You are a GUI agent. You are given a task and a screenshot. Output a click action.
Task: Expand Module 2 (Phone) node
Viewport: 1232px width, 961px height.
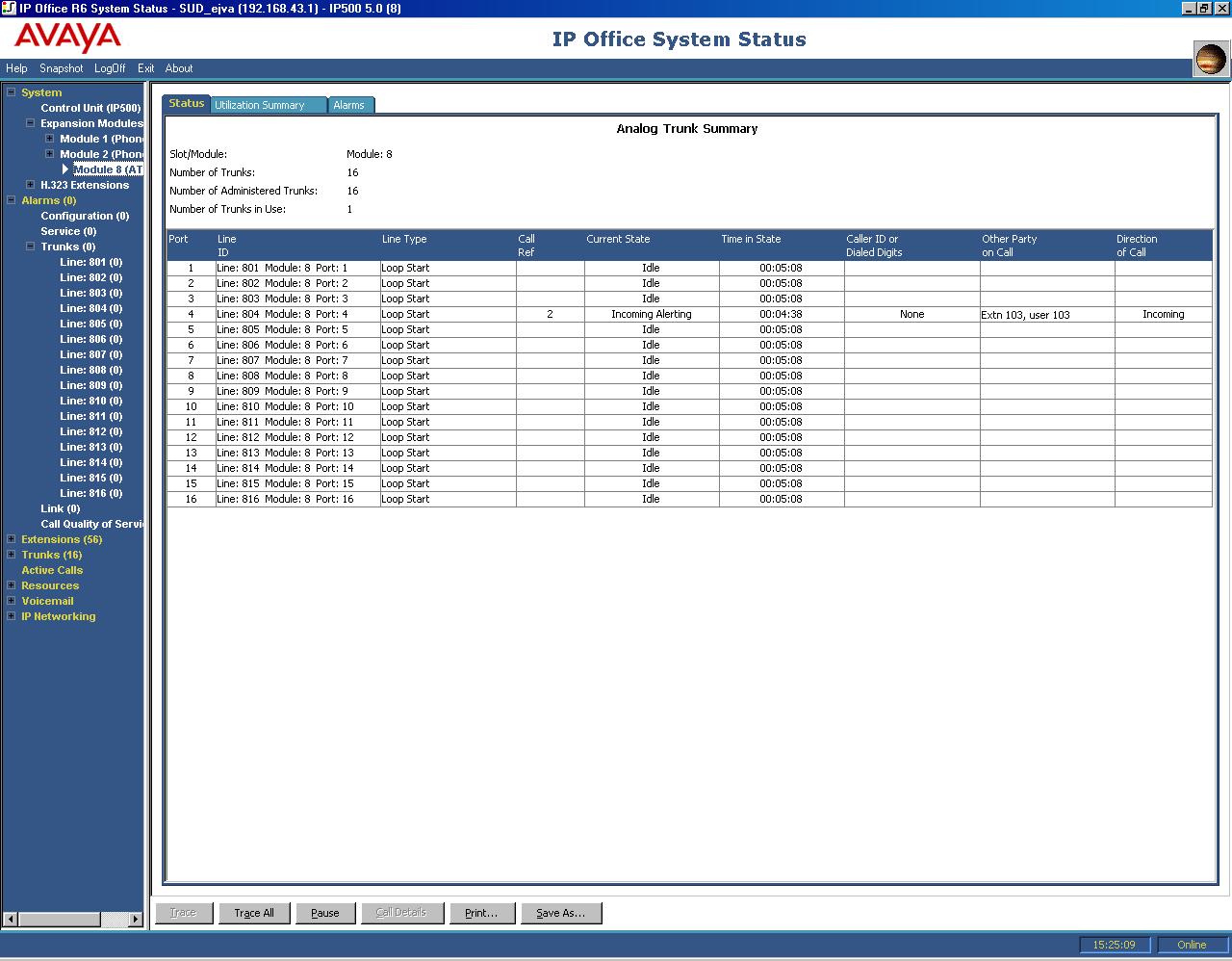[50, 154]
